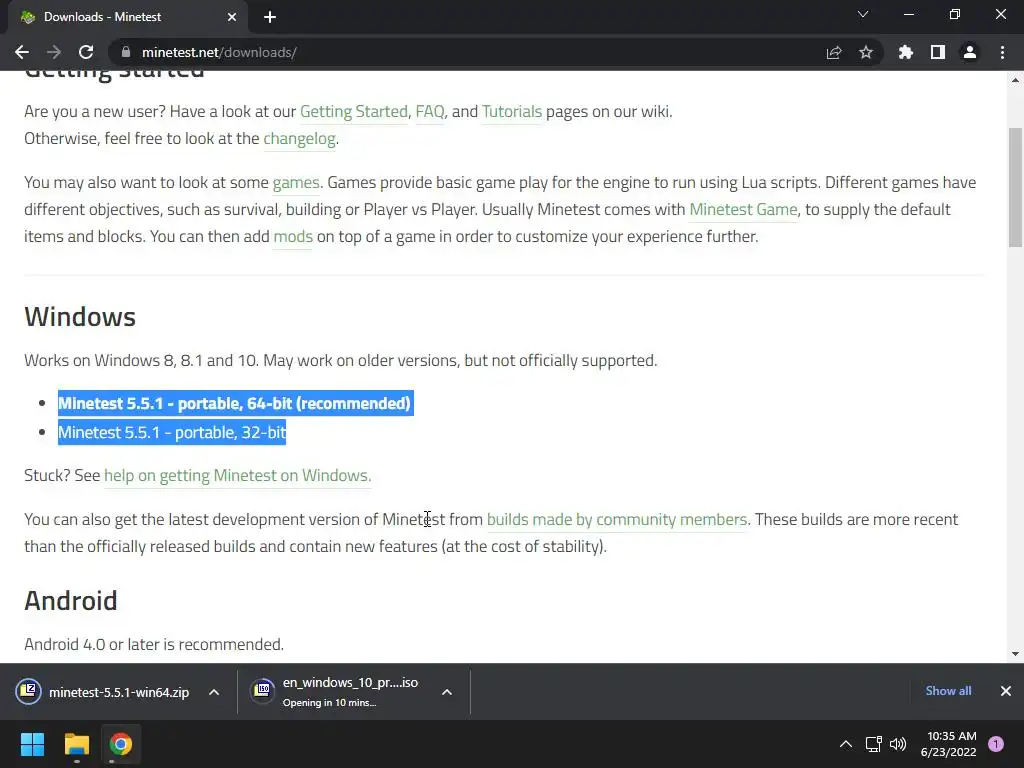1024x768 pixels.
Task: Click the browser forward arrow
Action: (54, 52)
